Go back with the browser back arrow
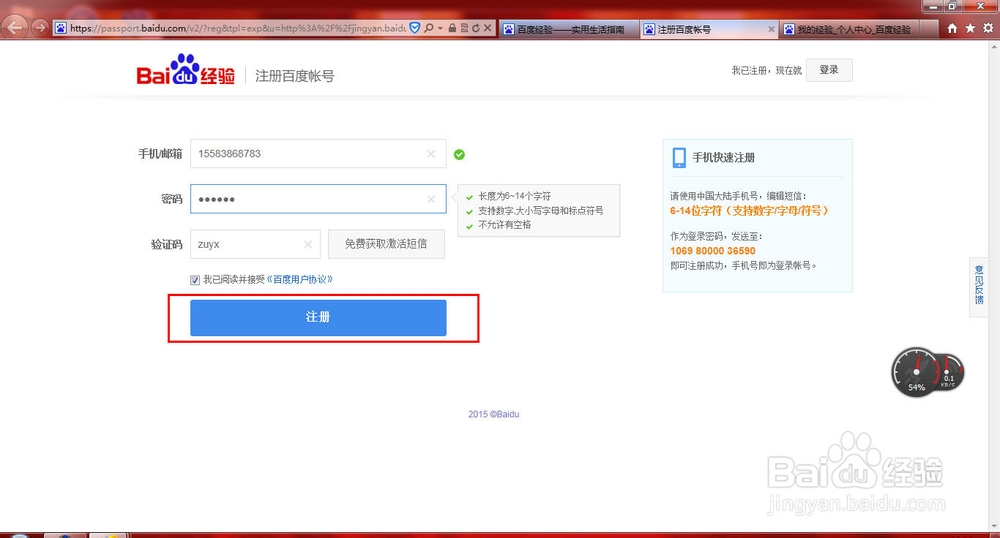The image size is (1000, 538). [14, 27]
